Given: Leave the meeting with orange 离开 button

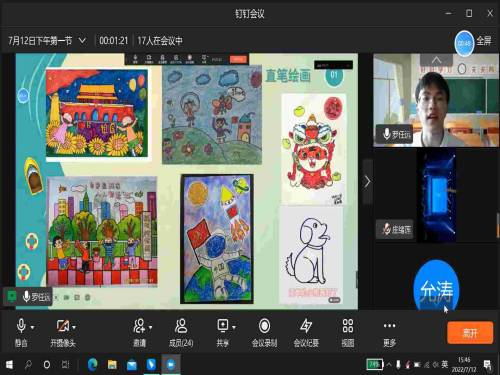Looking at the screenshot, I should tap(470, 332).
